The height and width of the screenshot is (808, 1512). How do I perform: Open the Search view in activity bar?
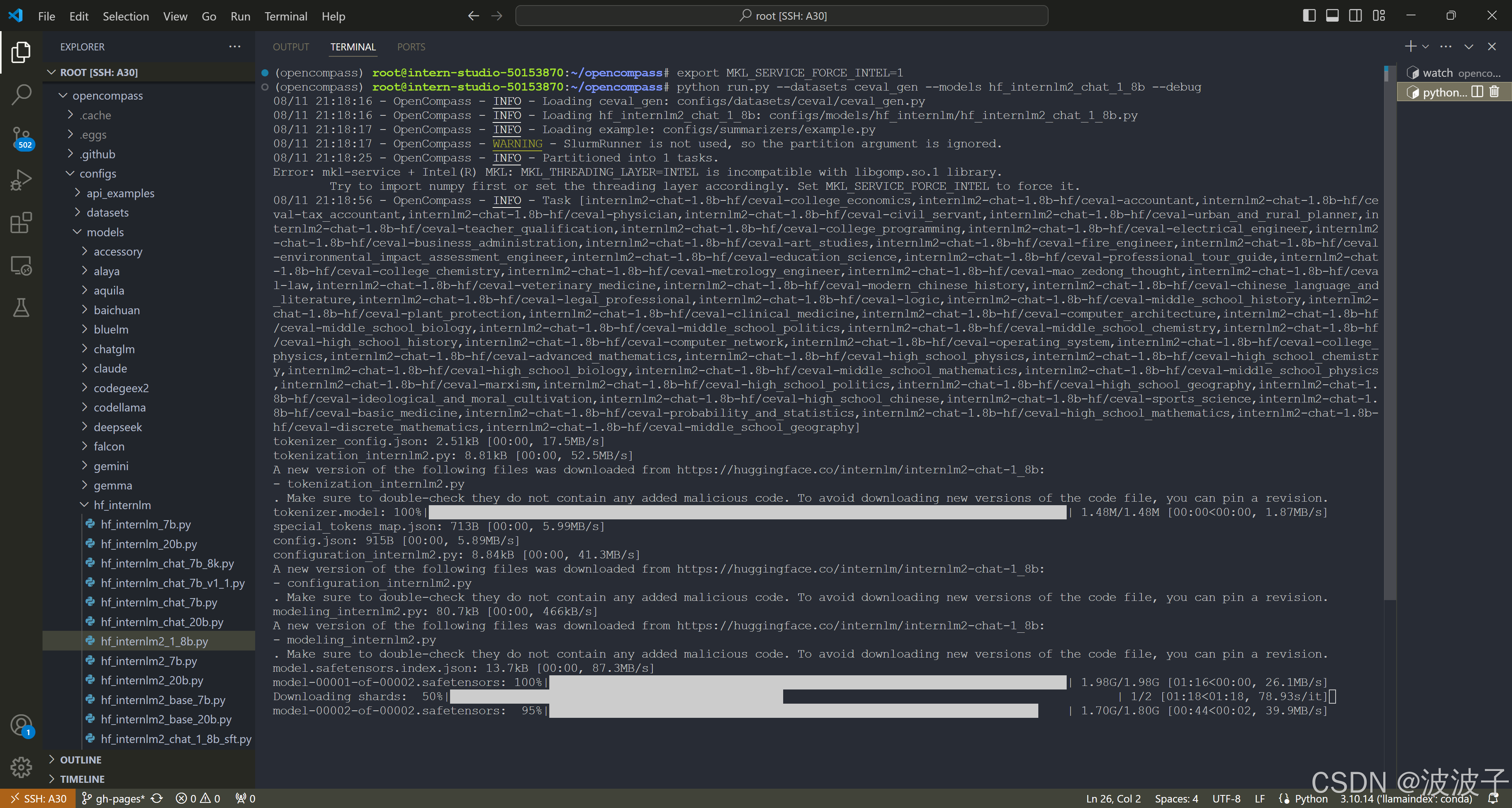click(x=21, y=94)
